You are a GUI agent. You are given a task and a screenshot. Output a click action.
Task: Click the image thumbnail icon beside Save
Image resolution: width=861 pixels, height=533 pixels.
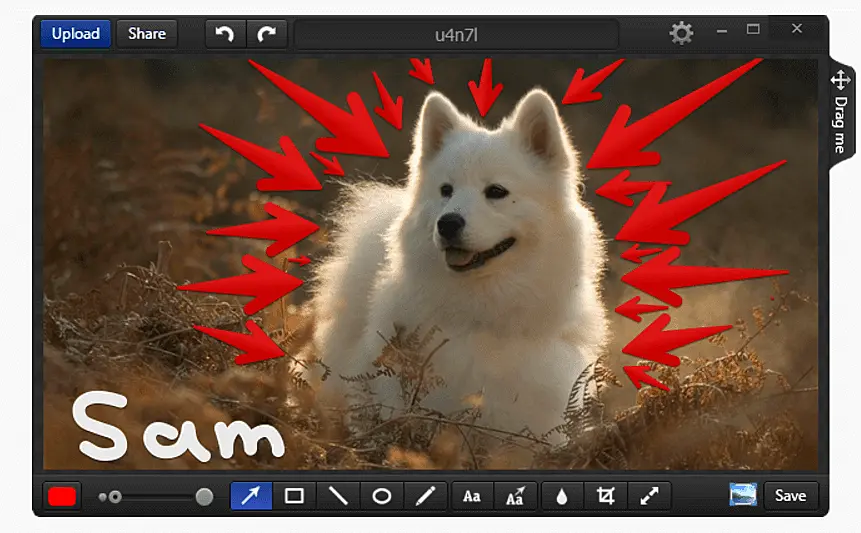[x=743, y=495]
